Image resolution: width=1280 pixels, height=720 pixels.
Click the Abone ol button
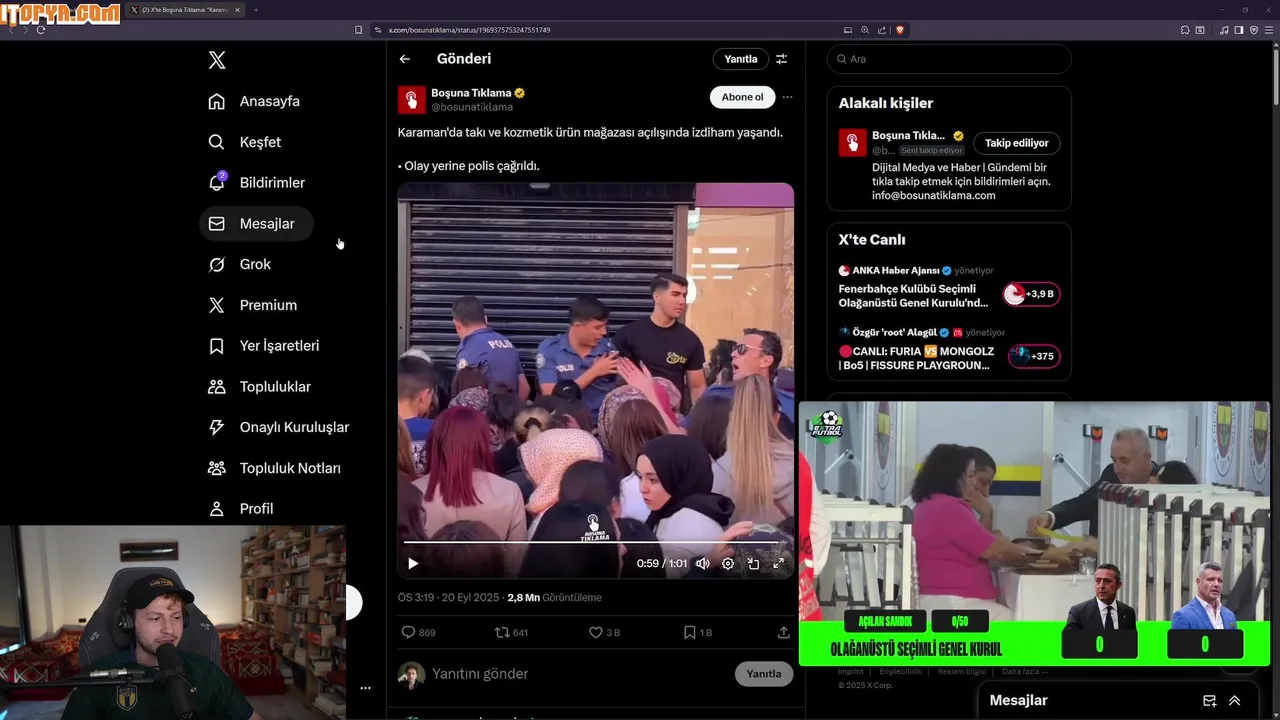(742, 97)
